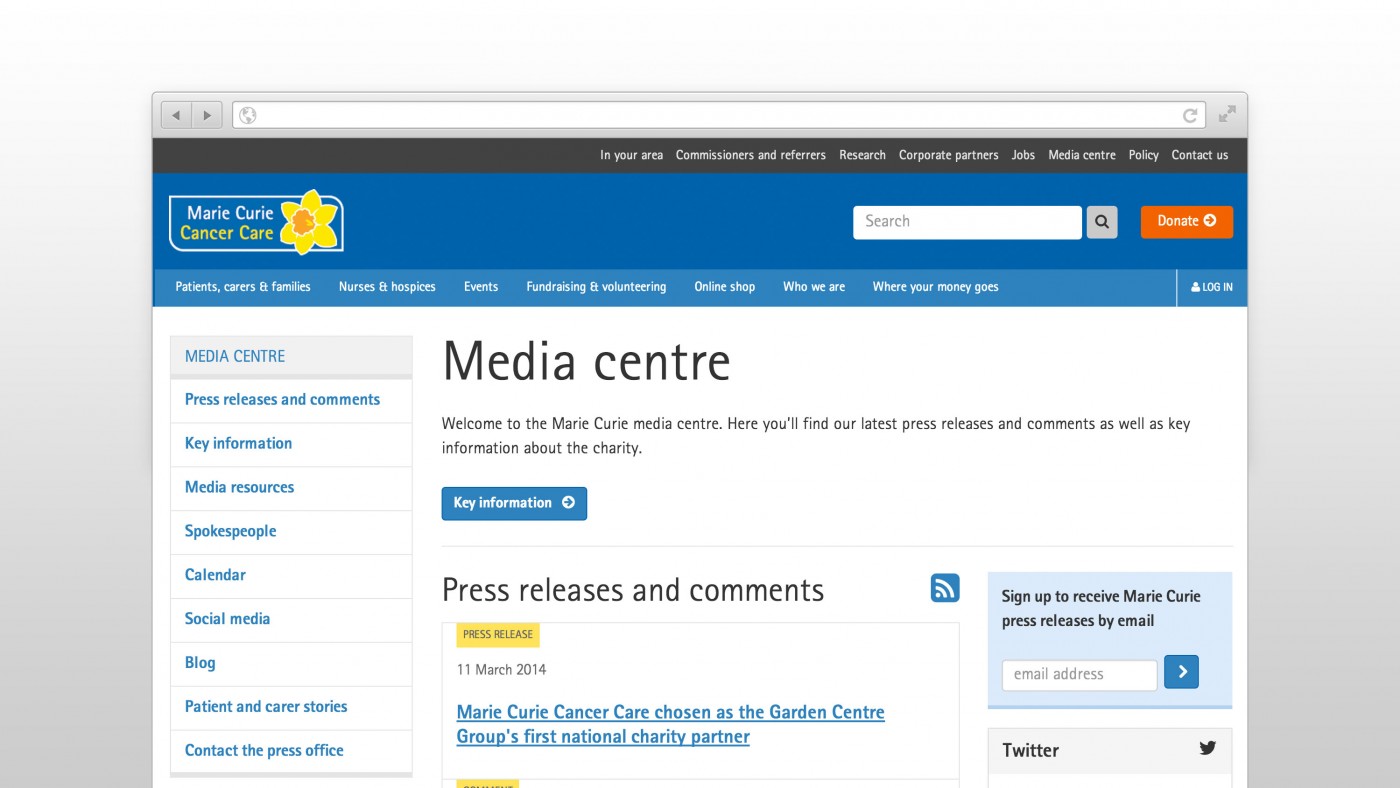Open Commissioners and referrers link
The image size is (1400, 788).
click(751, 155)
